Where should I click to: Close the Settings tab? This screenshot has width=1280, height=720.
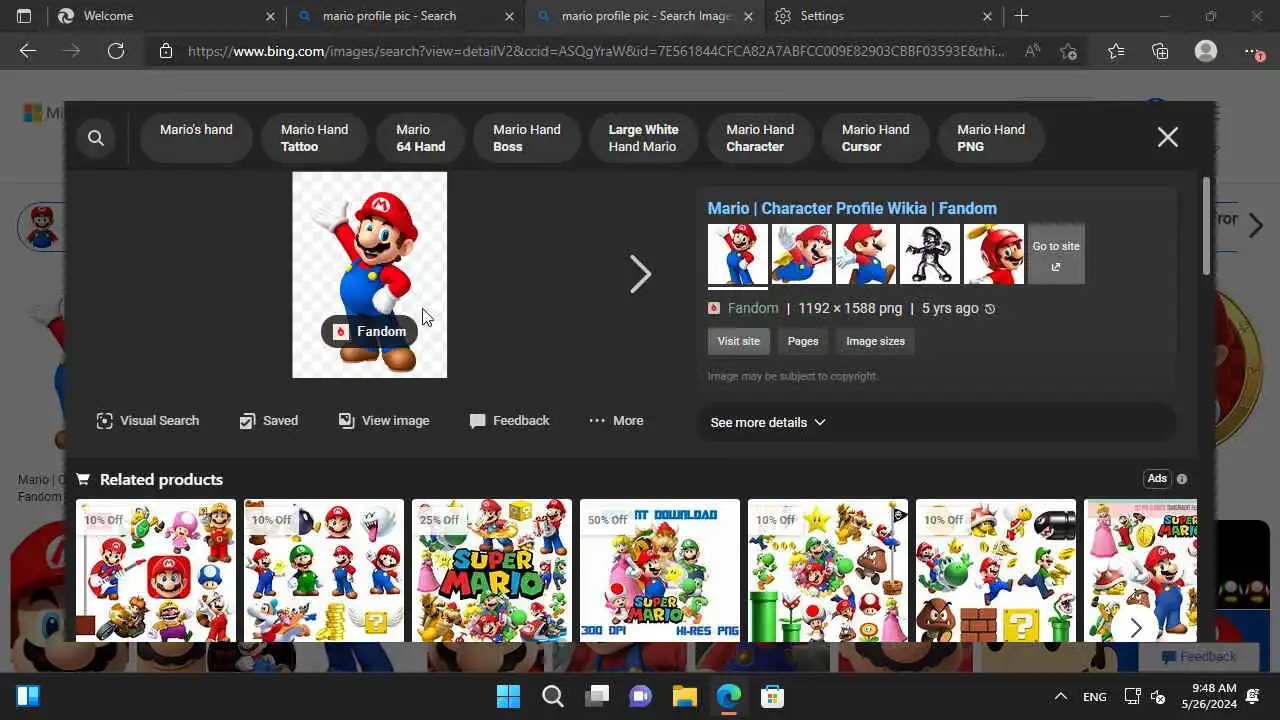click(x=987, y=16)
